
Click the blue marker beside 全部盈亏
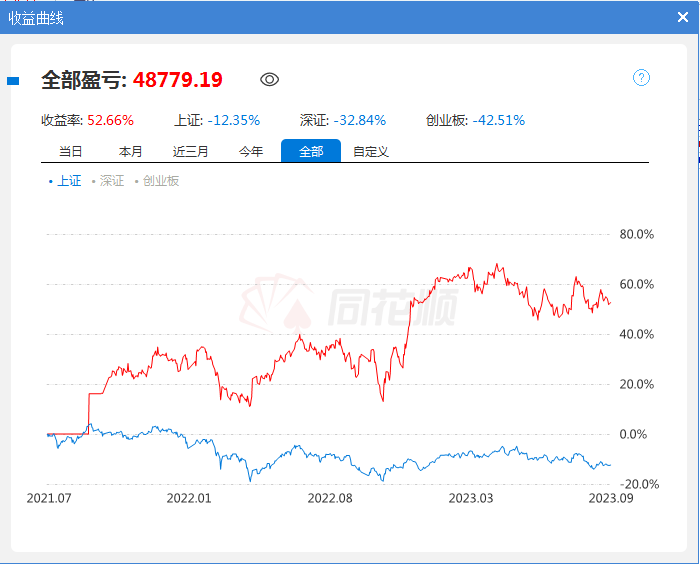point(13,81)
